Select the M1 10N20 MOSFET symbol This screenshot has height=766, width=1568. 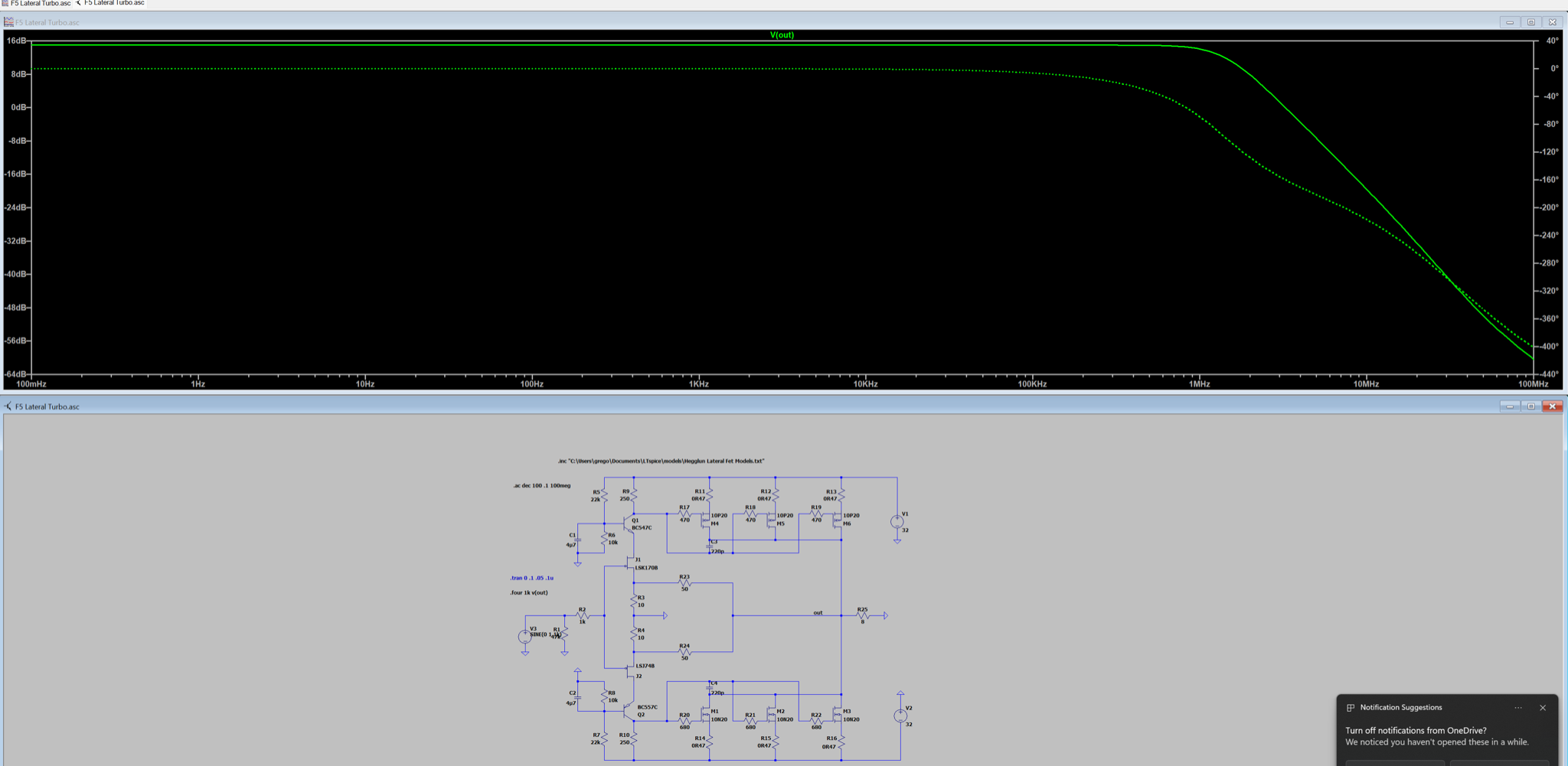(x=706, y=715)
